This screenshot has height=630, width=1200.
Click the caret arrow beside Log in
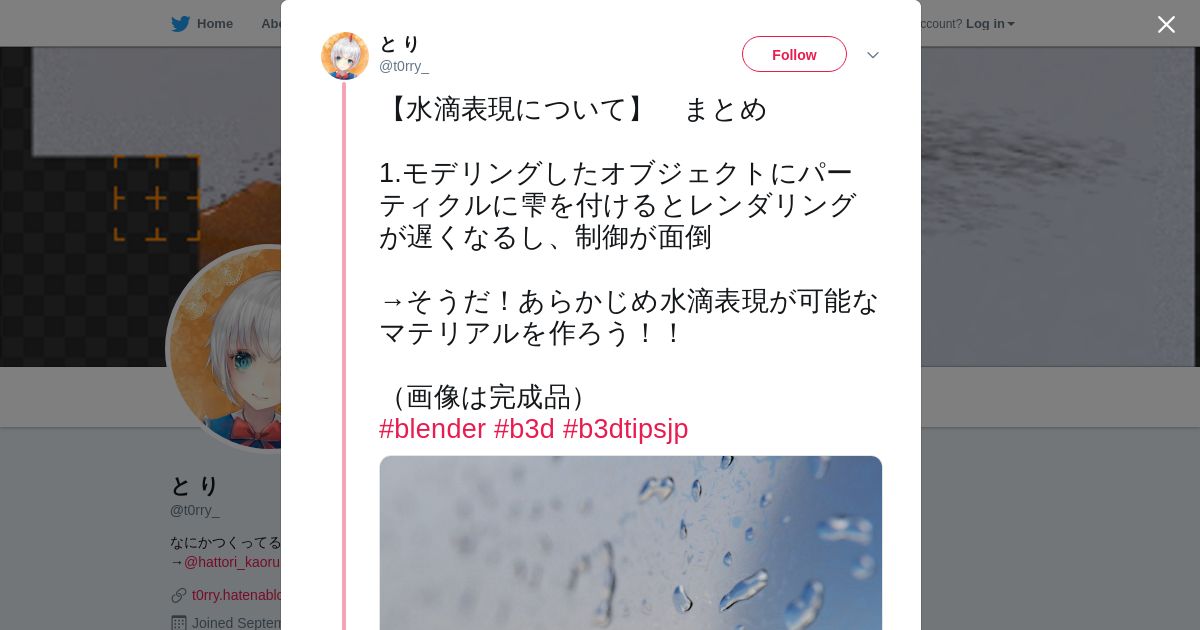click(1011, 24)
